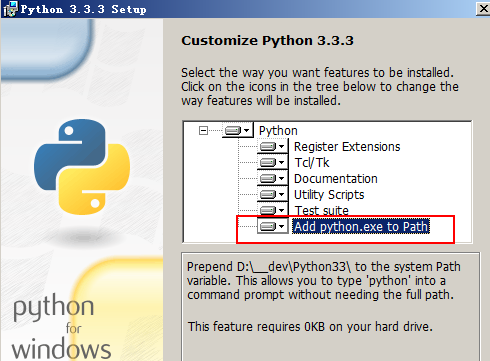
Task: Select the Utility Scripts feature label
Action: pyautogui.click(x=329, y=195)
